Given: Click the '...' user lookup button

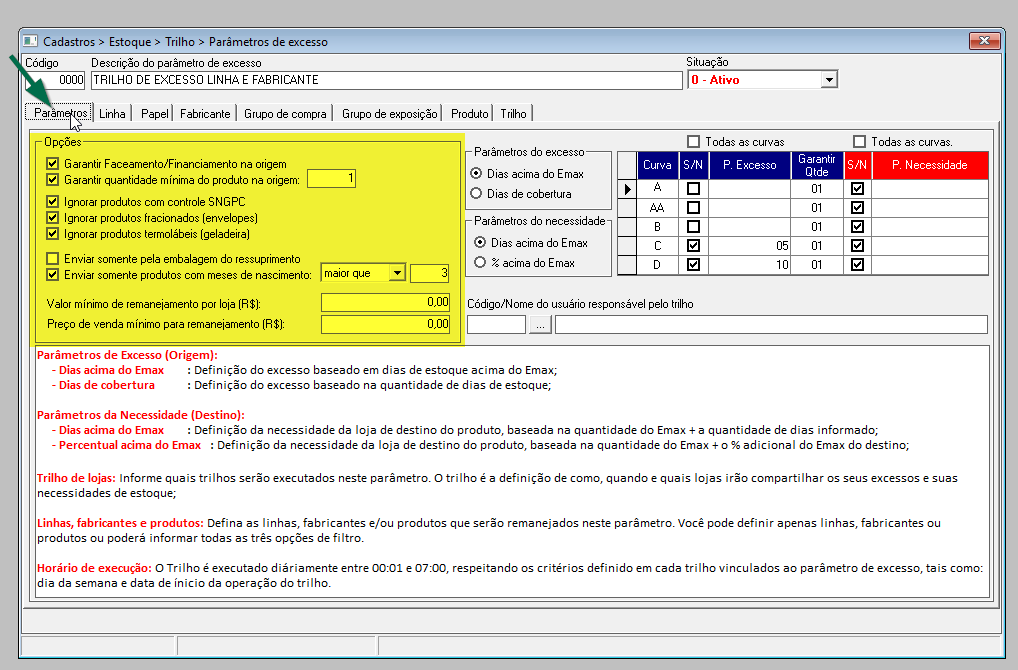Looking at the screenshot, I should tap(540, 325).
